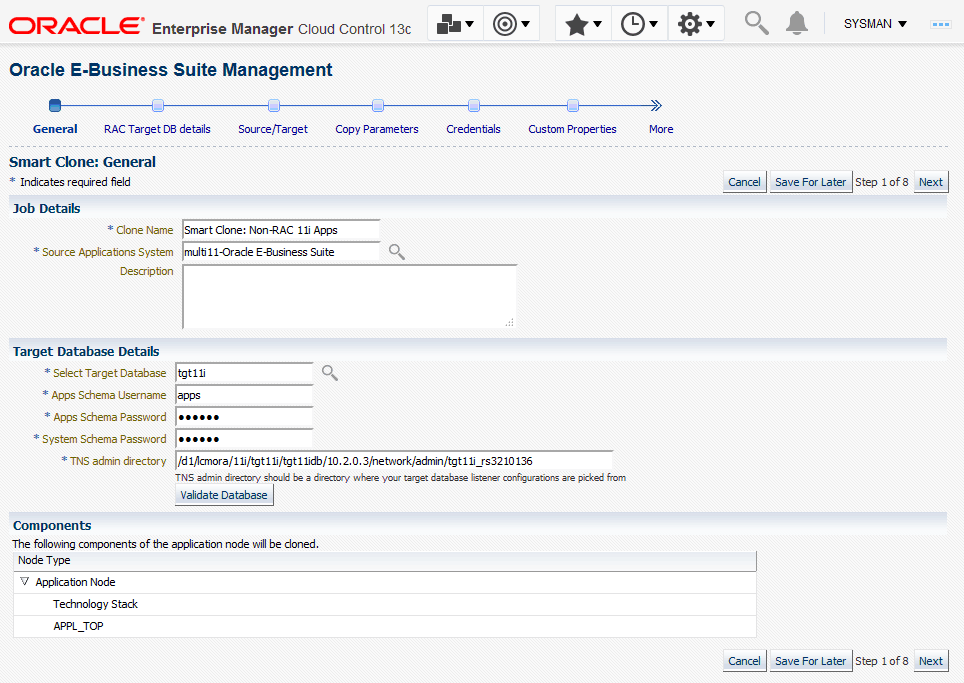Open the SYSMAN user dropdown
964x683 pixels.
click(875, 23)
